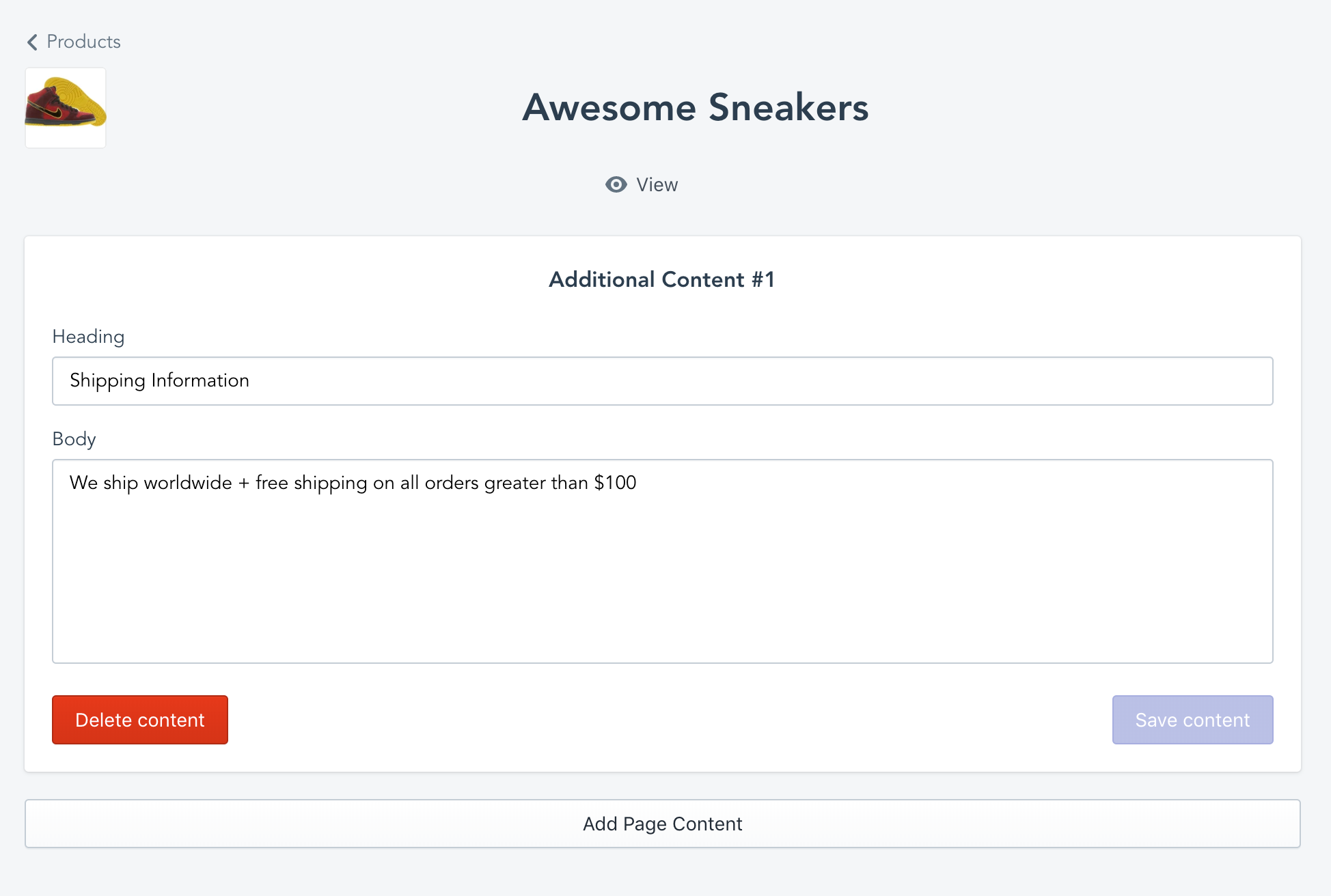Click the Body field label
1331x896 pixels.
click(74, 439)
